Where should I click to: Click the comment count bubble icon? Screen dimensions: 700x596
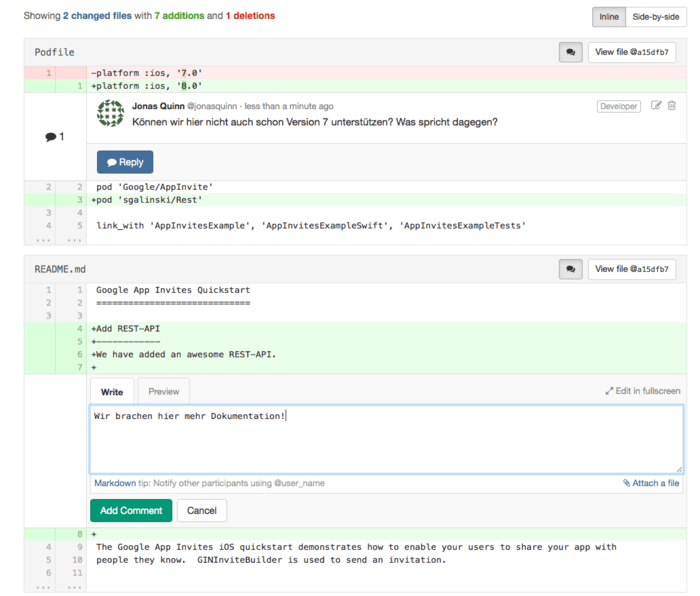point(51,137)
